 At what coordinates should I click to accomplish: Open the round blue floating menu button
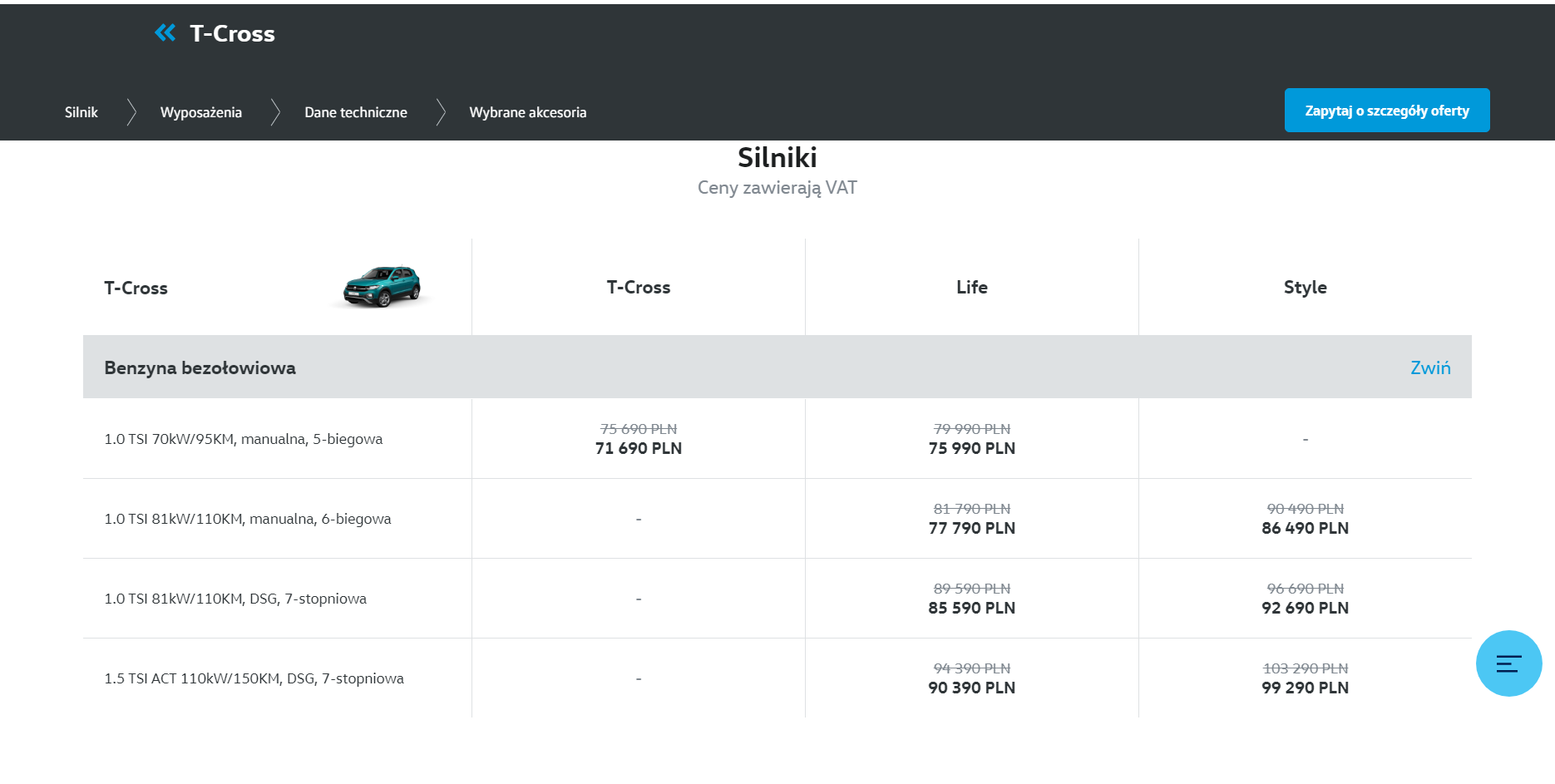click(1508, 663)
